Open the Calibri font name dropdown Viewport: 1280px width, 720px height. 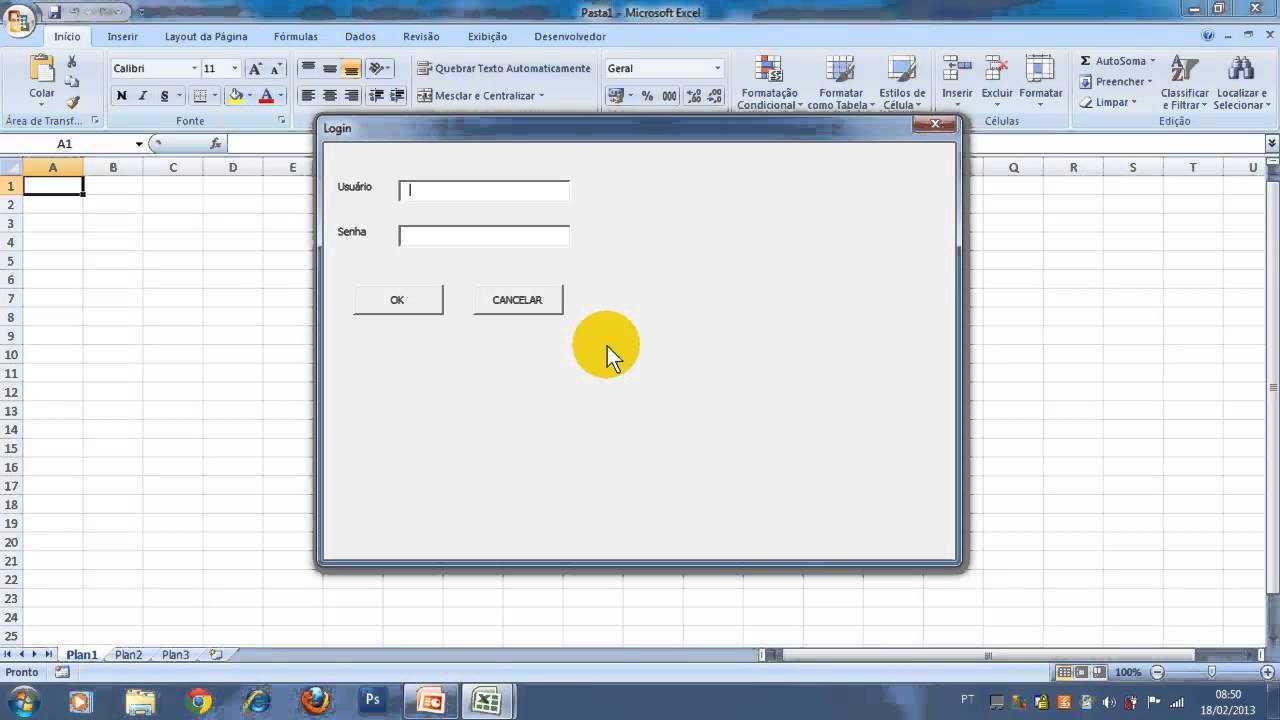(x=194, y=68)
